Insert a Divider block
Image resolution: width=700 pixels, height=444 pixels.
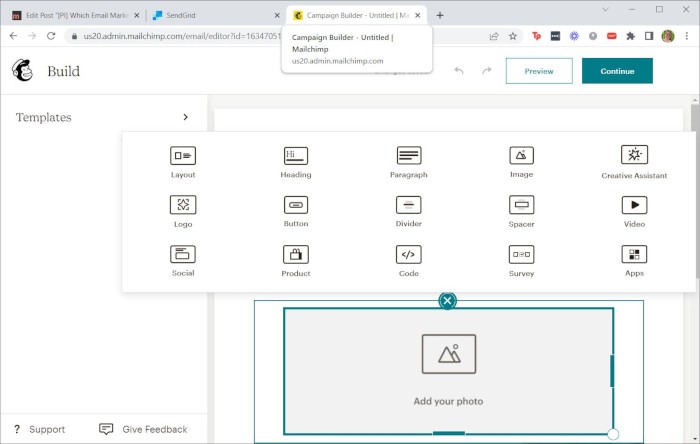click(x=408, y=211)
